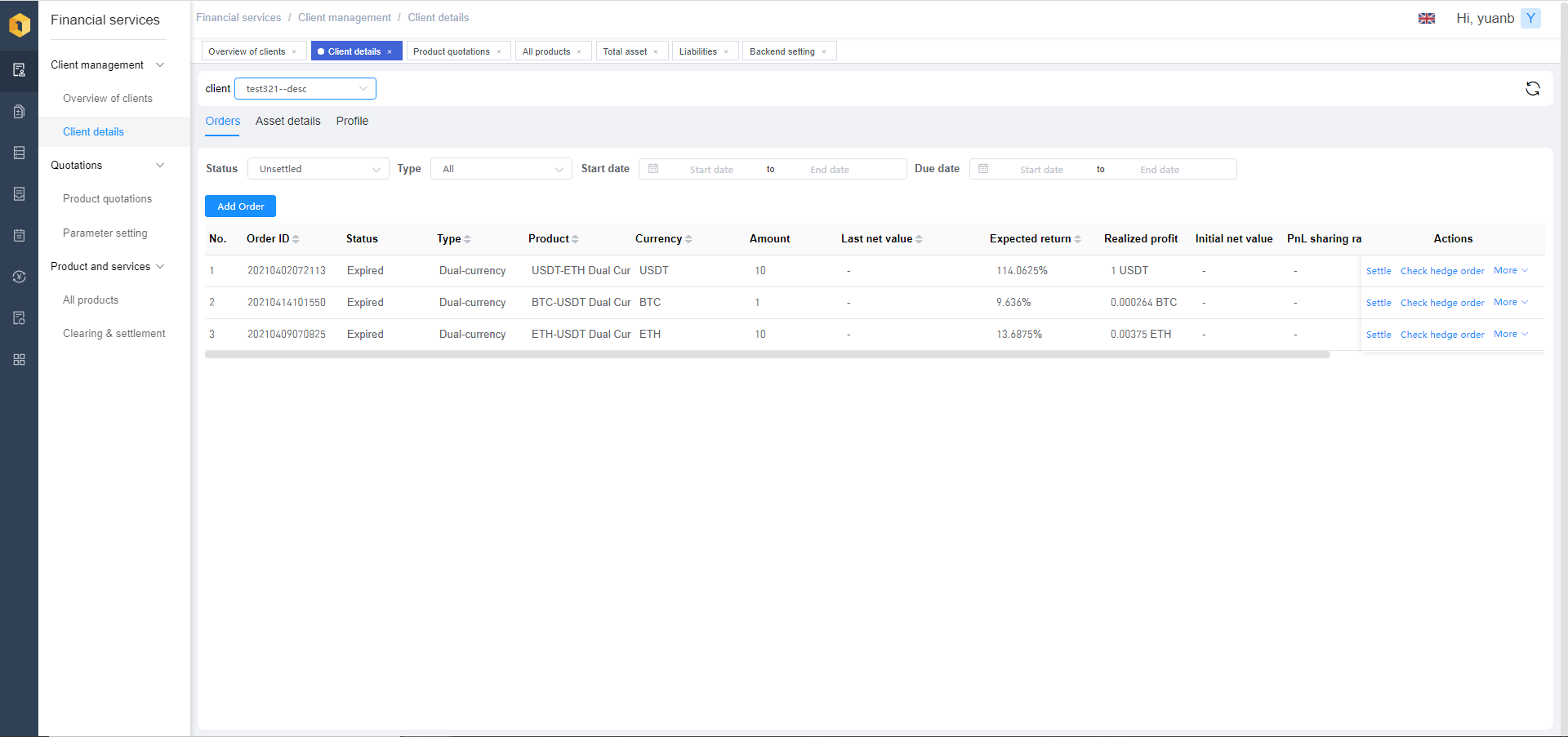Open the Start date calendar icon

click(x=653, y=169)
